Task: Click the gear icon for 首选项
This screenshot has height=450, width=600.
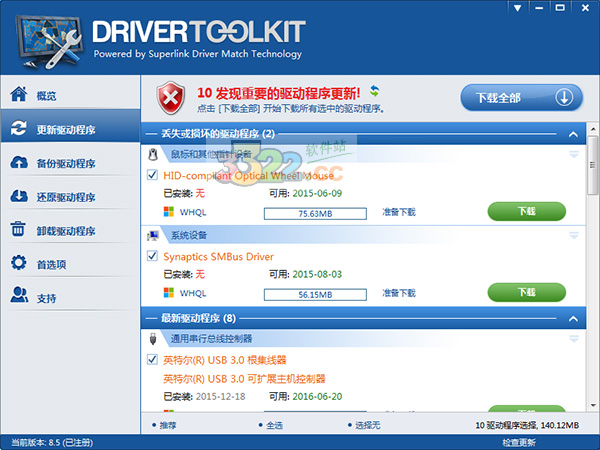Action: point(19,263)
